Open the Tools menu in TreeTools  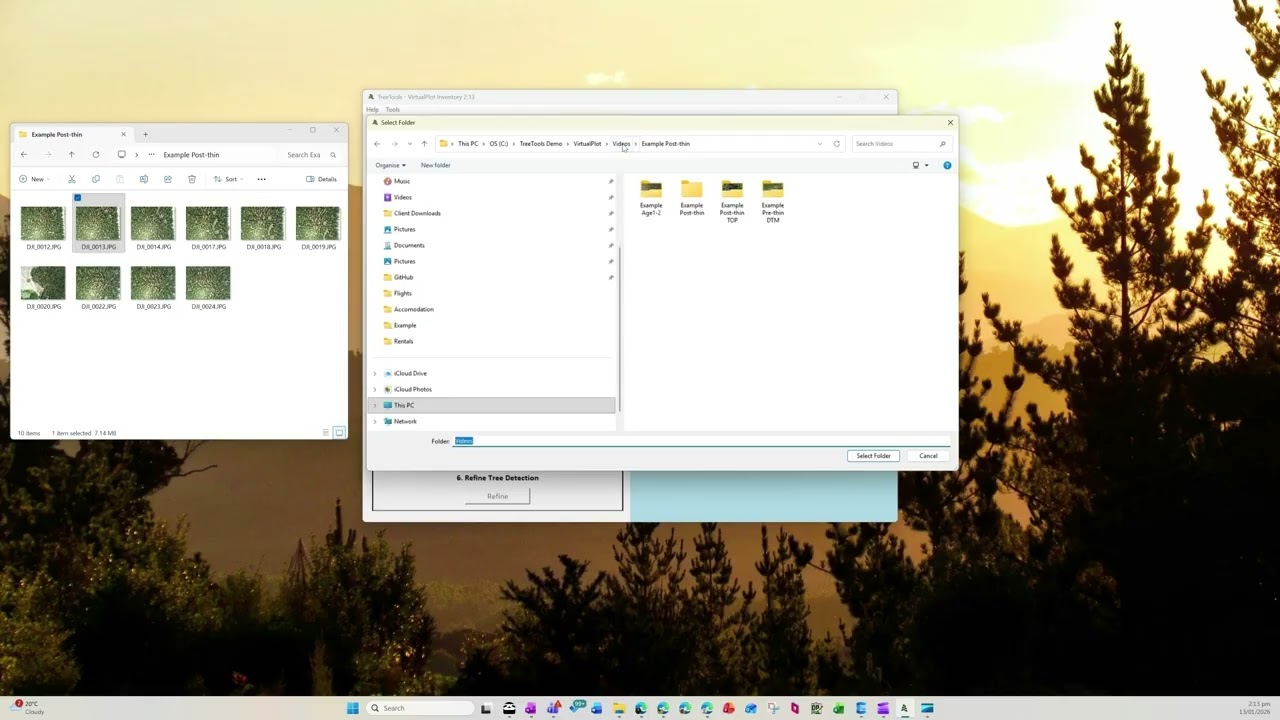[x=393, y=109]
